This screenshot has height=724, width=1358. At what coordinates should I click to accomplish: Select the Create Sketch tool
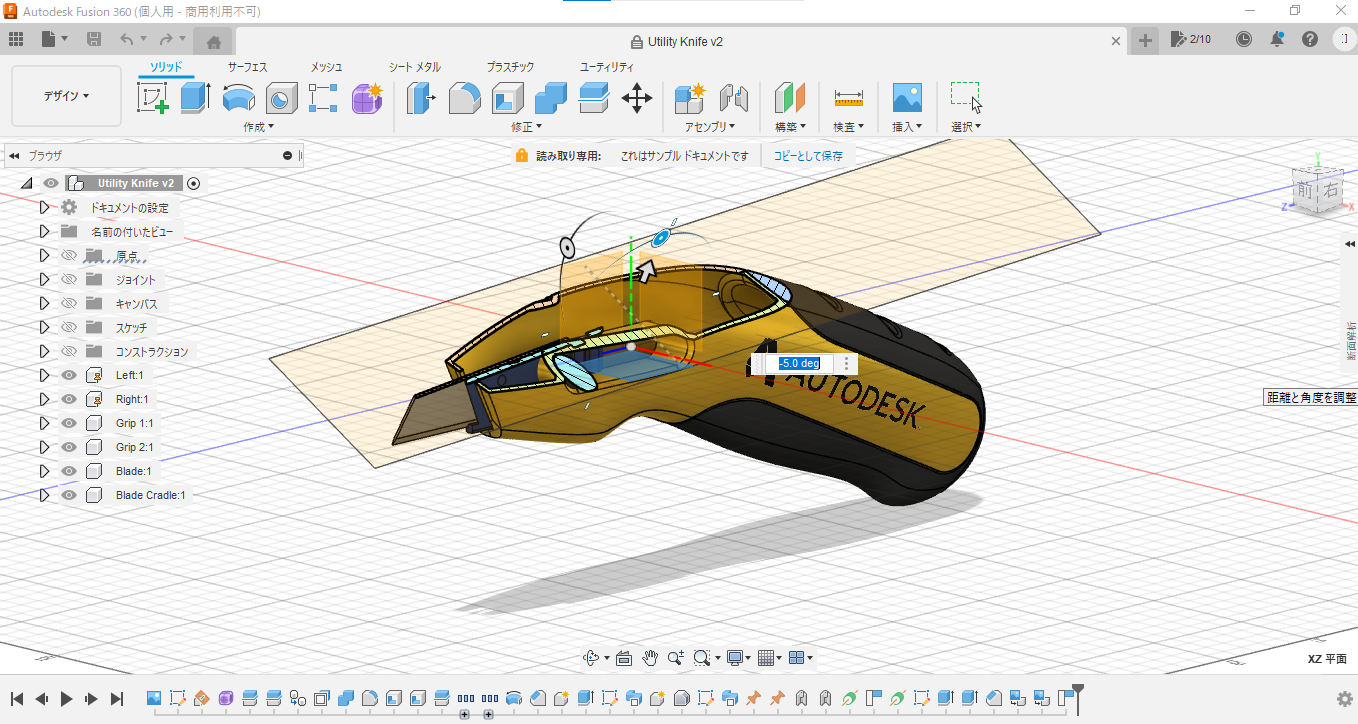click(152, 97)
